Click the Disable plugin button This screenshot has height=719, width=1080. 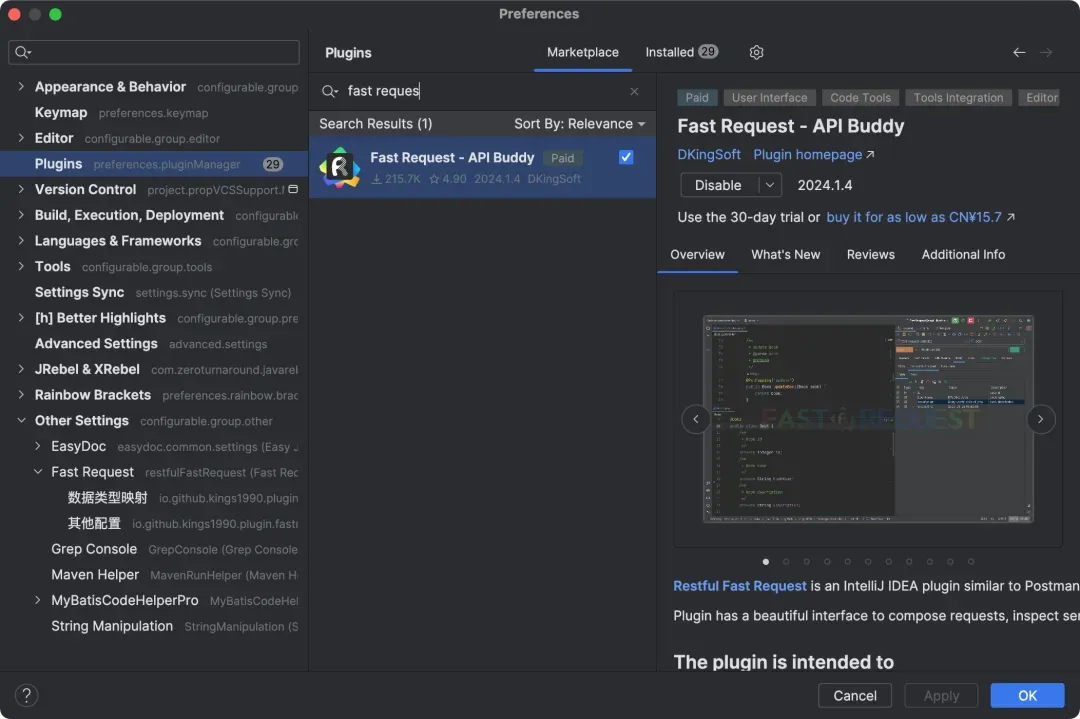click(718, 185)
